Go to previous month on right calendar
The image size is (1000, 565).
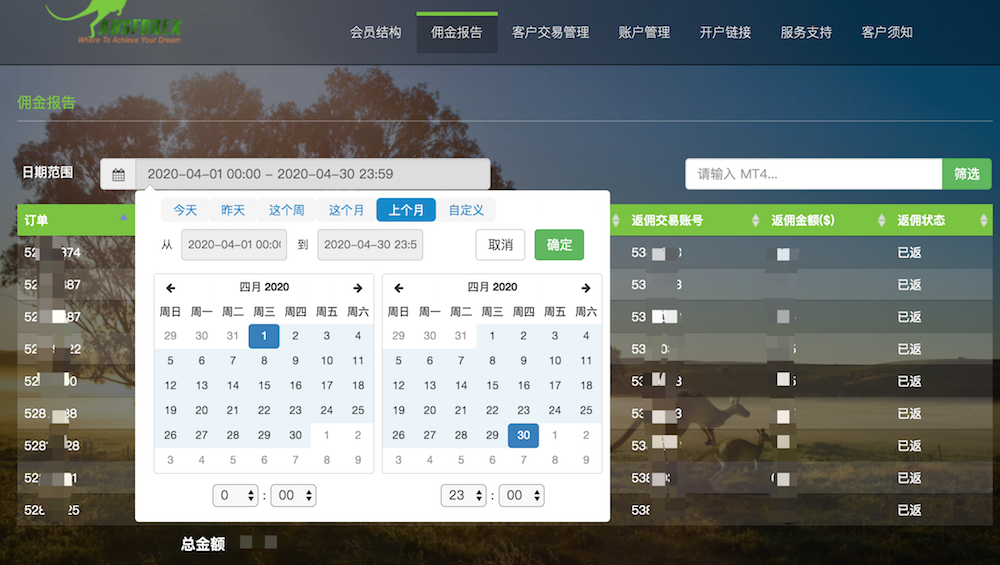[x=399, y=288]
